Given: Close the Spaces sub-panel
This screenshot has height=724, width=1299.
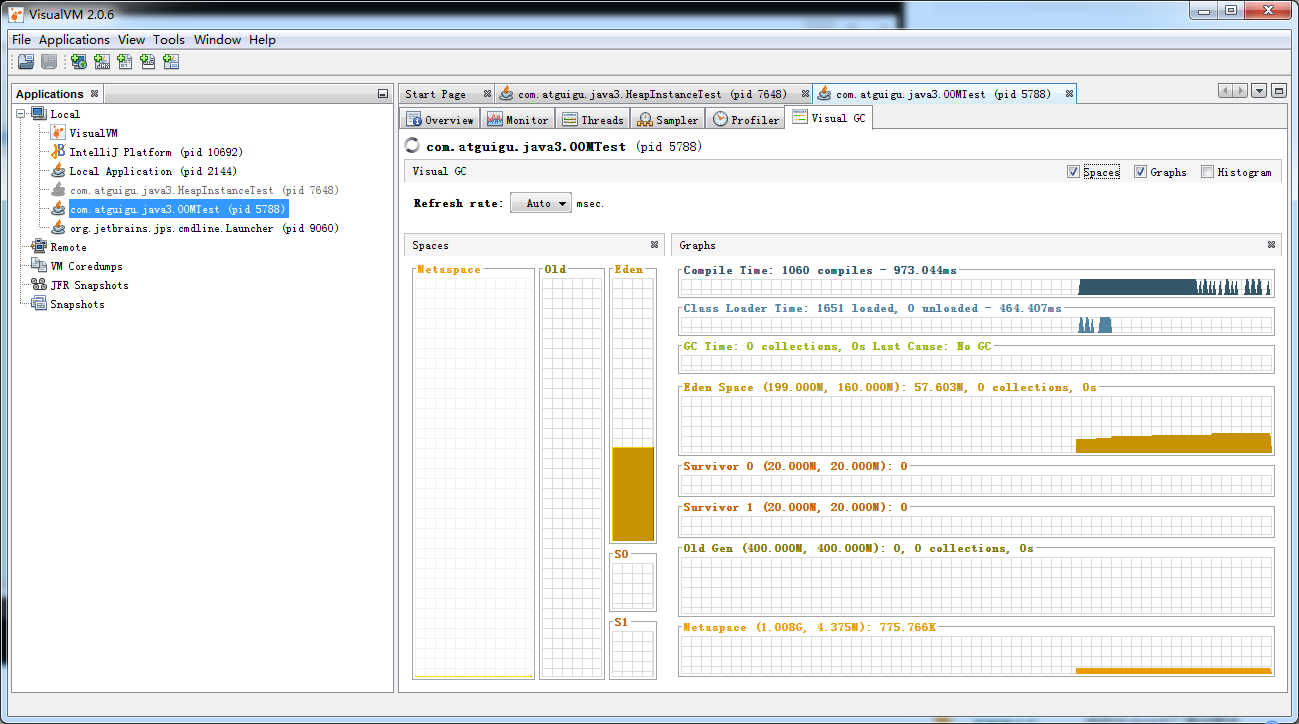Looking at the screenshot, I should coord(654,245).
